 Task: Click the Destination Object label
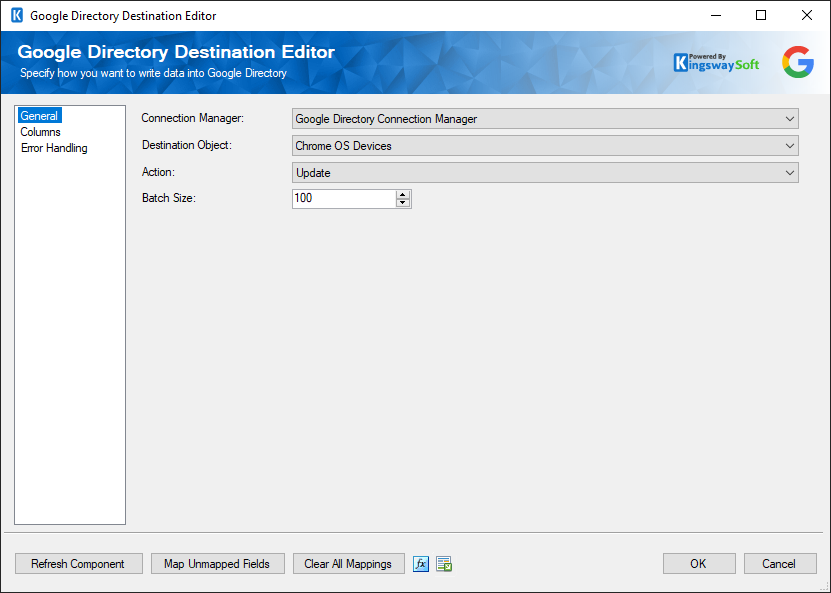(187, 145)
